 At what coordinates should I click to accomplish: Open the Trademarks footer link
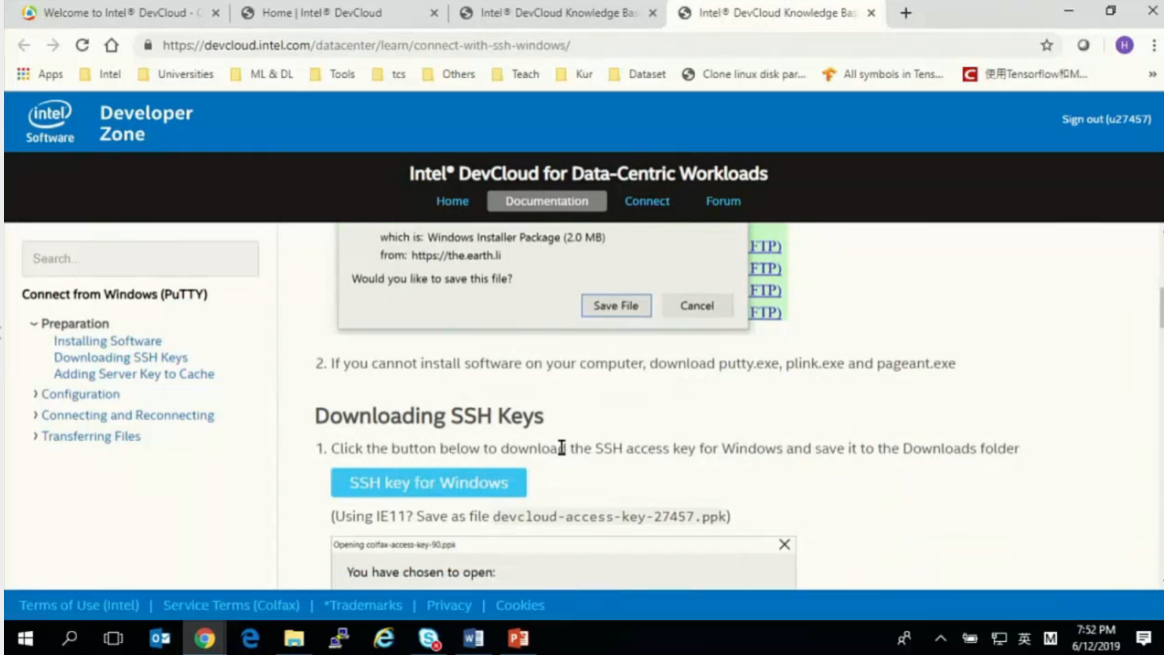[363, 605]
